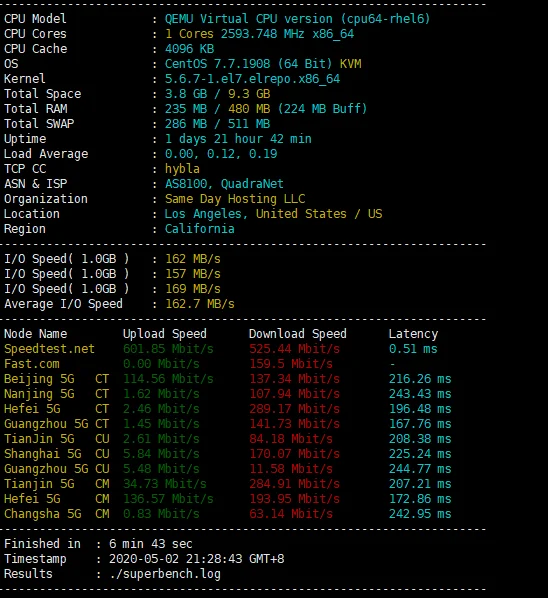548x598 pixels.
Task: Click Hefei 5G CT download 289.17 Mbit/s
Action: point(294,409)
